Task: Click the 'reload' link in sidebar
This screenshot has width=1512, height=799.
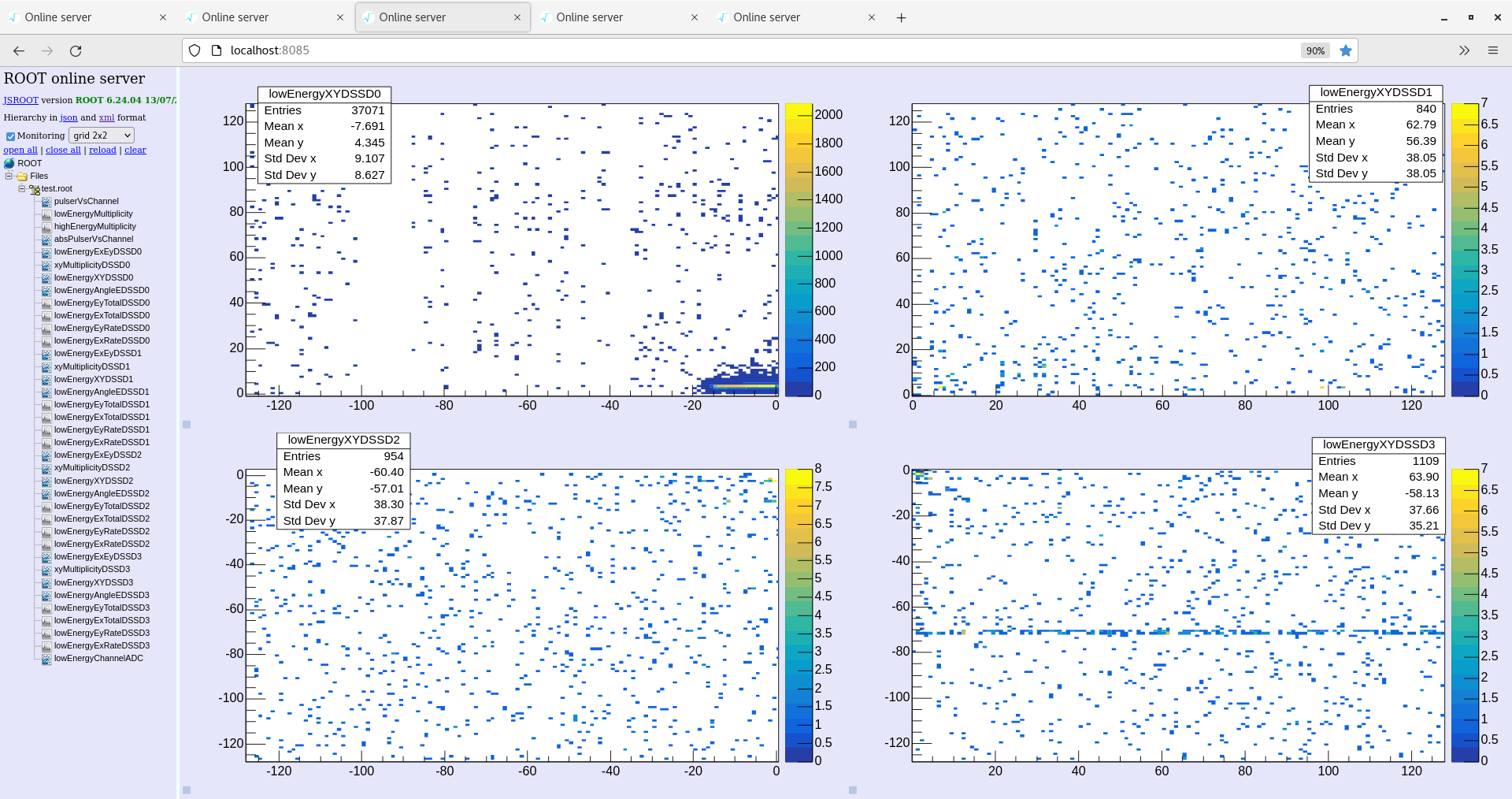Action: click(x=102, y=150)
